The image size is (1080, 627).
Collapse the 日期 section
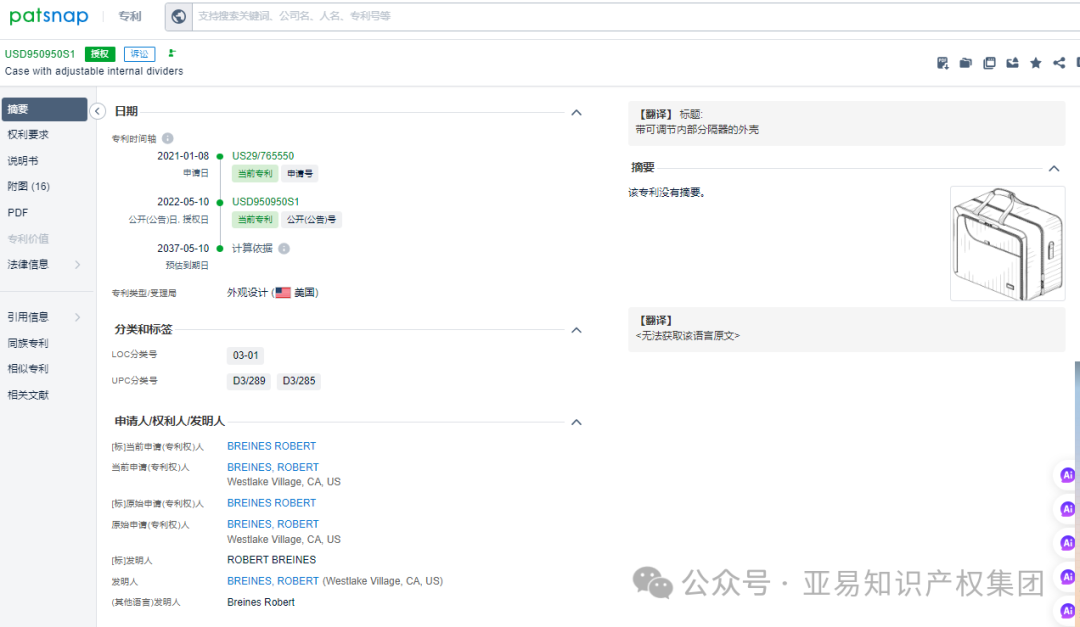576,112
